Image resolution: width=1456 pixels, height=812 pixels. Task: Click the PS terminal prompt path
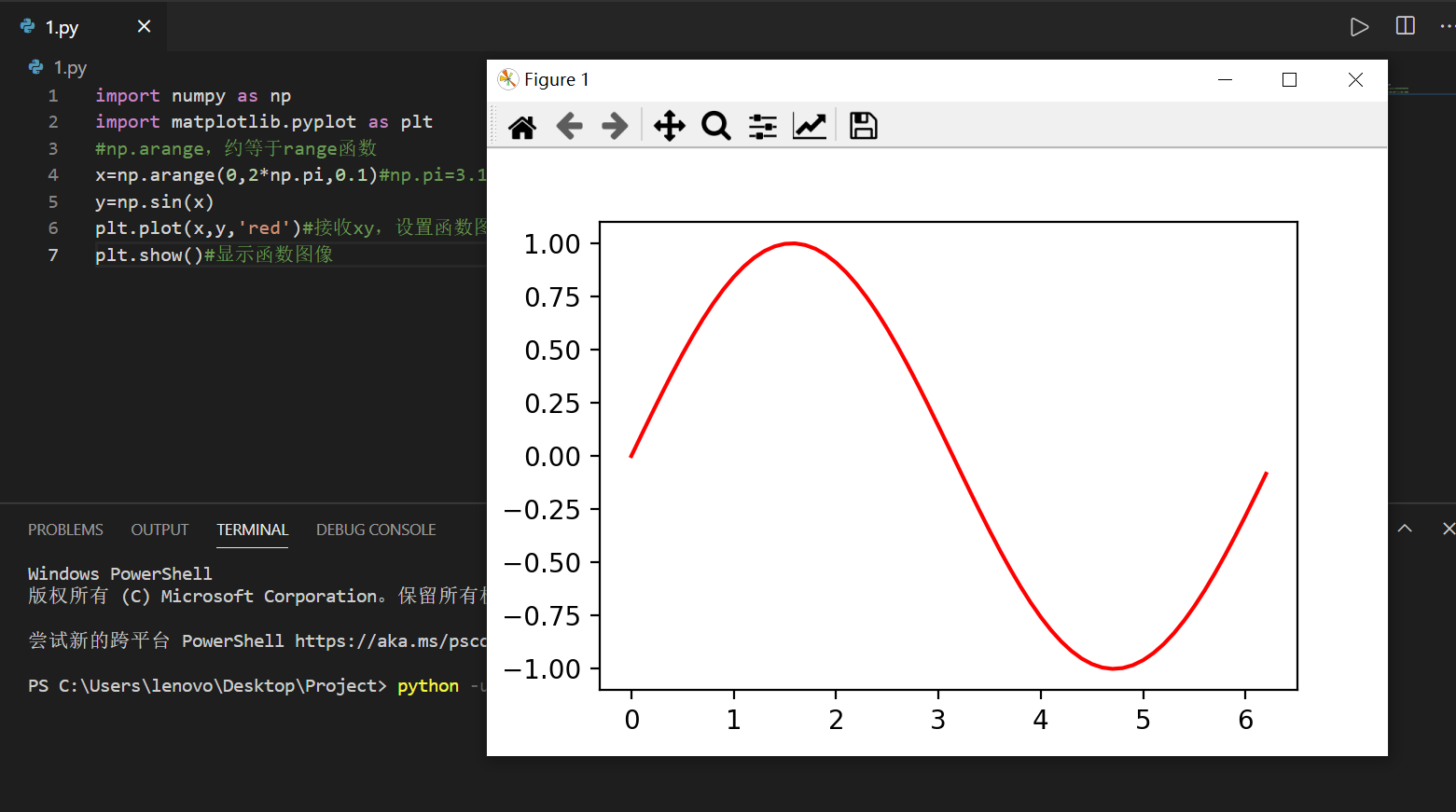click(207, 685)
